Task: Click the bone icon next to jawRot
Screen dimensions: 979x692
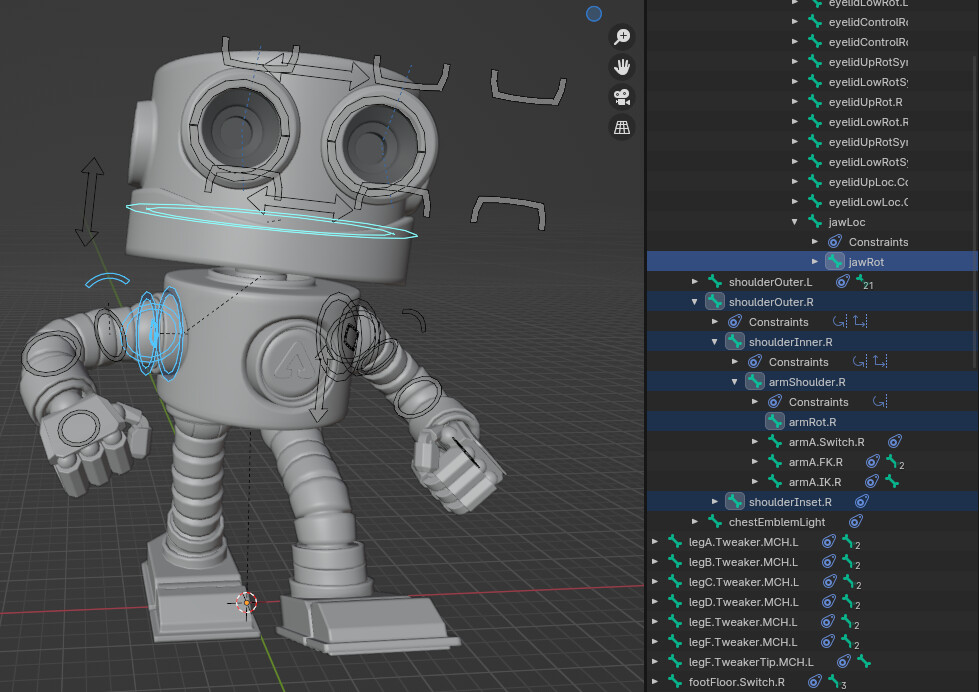Action: pos(835,261)
